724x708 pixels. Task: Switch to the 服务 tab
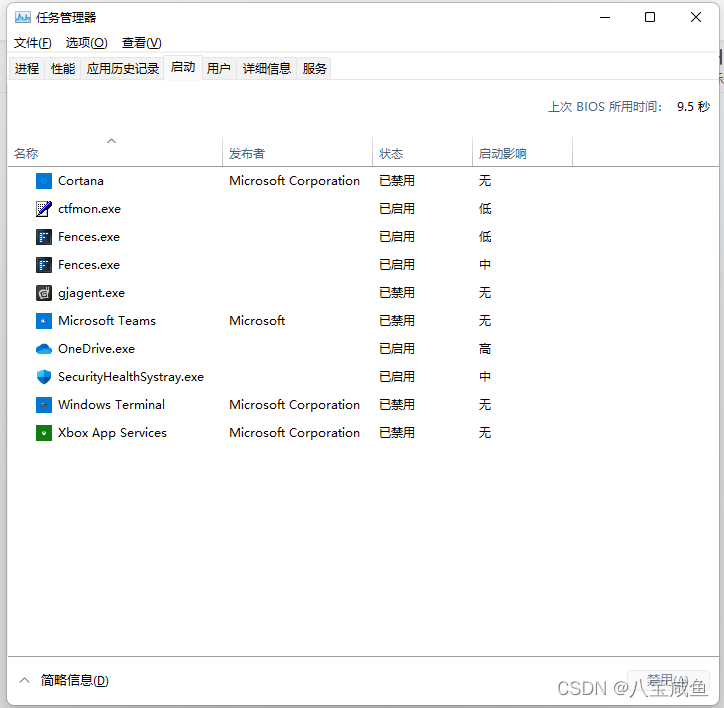314,69
